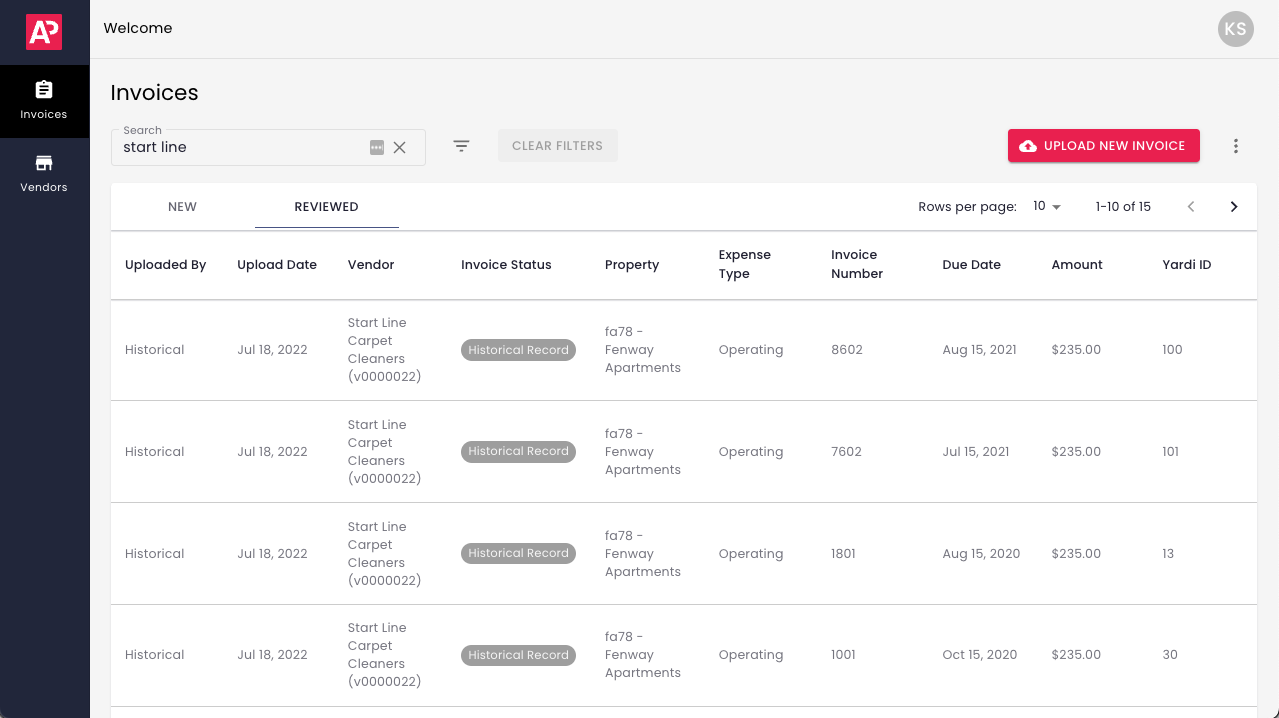1279x718 pixels.
Task: Click the keyboard icon in search box
Action: tap(377, 147)
